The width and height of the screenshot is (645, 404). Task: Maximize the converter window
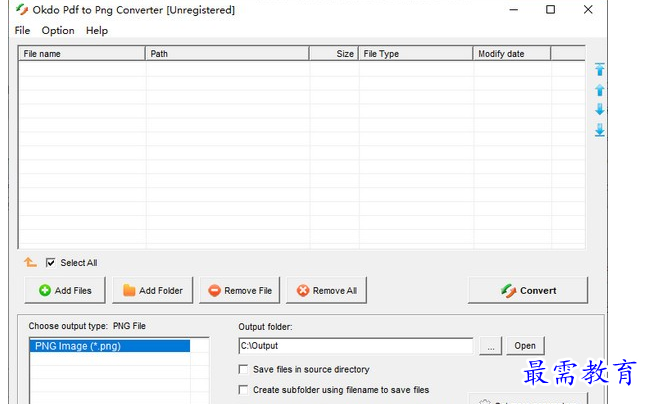(x=550, y=9)
